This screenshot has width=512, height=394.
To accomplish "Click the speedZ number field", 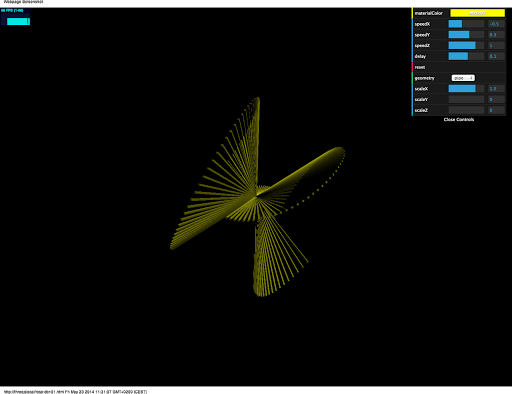I will (496, 45).
